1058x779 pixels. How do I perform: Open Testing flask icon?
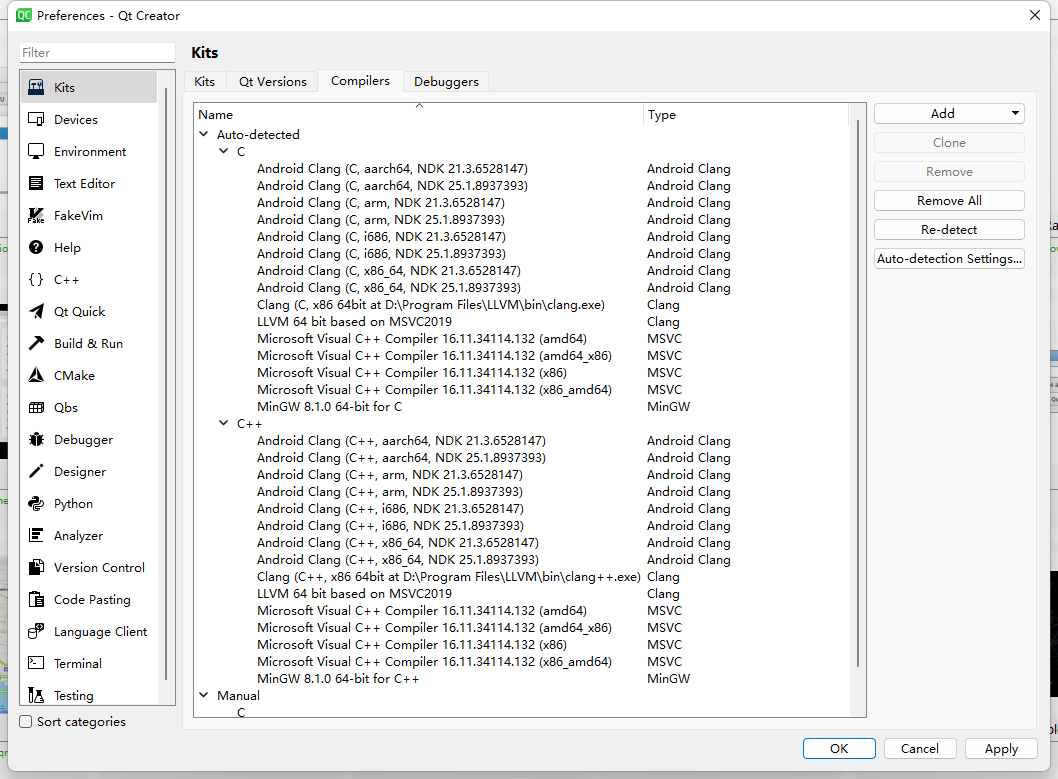[x=36, y=695]
